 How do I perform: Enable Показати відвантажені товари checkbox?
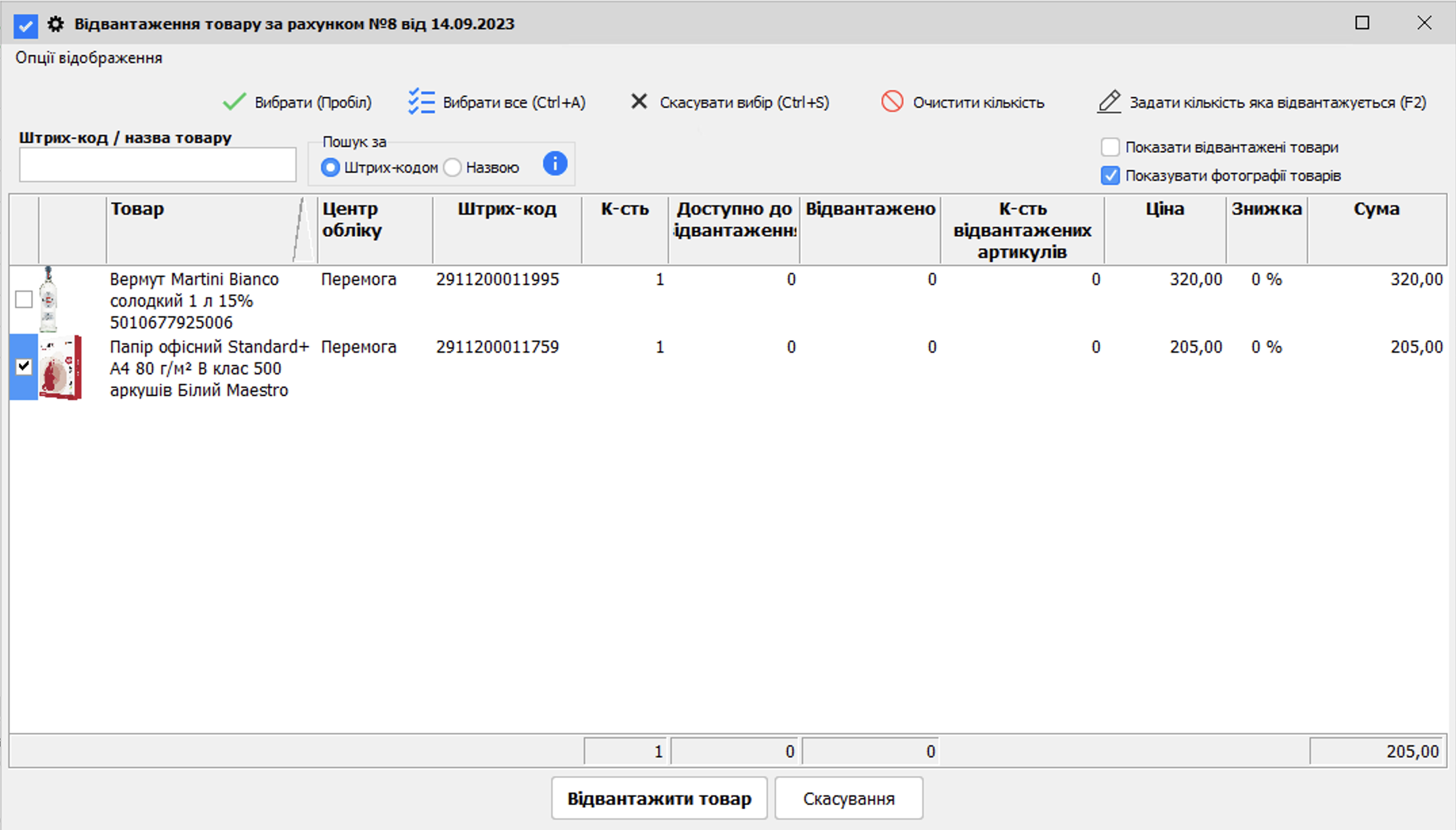click(x=1110, y=147)
